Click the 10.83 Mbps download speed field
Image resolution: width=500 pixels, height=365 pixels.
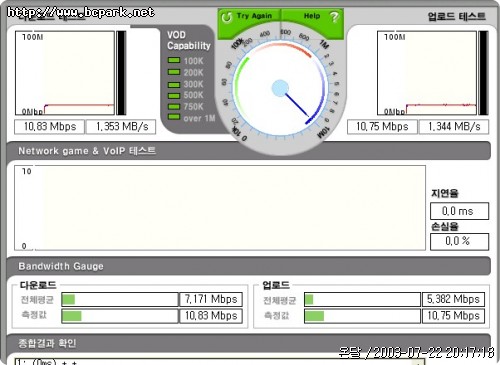[x=49, y=127]
